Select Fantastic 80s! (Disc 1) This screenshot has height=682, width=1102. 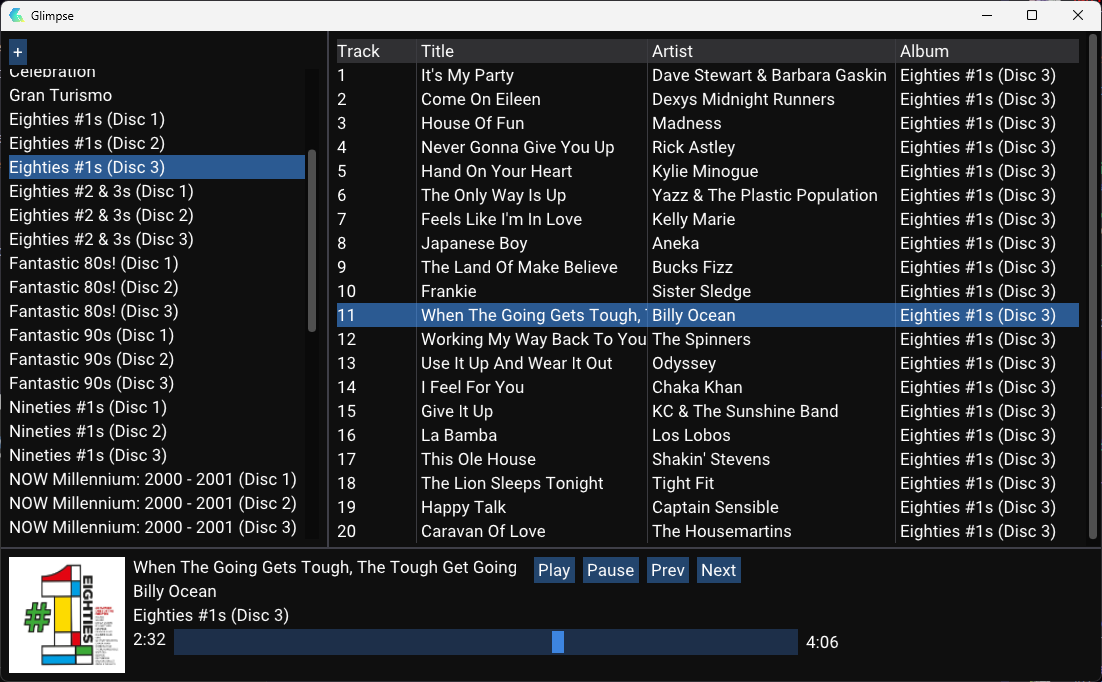(x=93, y=263)
